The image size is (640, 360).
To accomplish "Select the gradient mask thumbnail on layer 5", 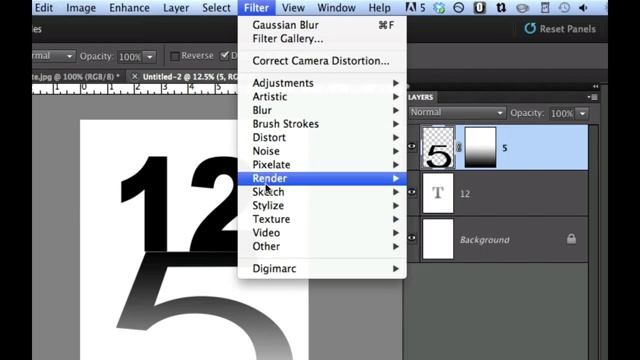I will pyautogui.click(x=480, y=147).
